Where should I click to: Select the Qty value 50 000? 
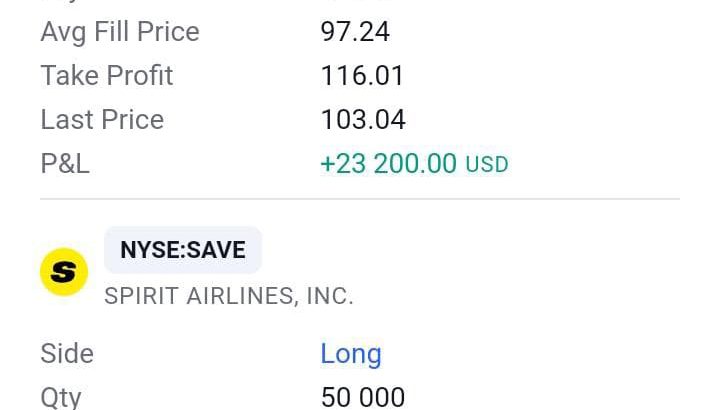coord(363,398)
